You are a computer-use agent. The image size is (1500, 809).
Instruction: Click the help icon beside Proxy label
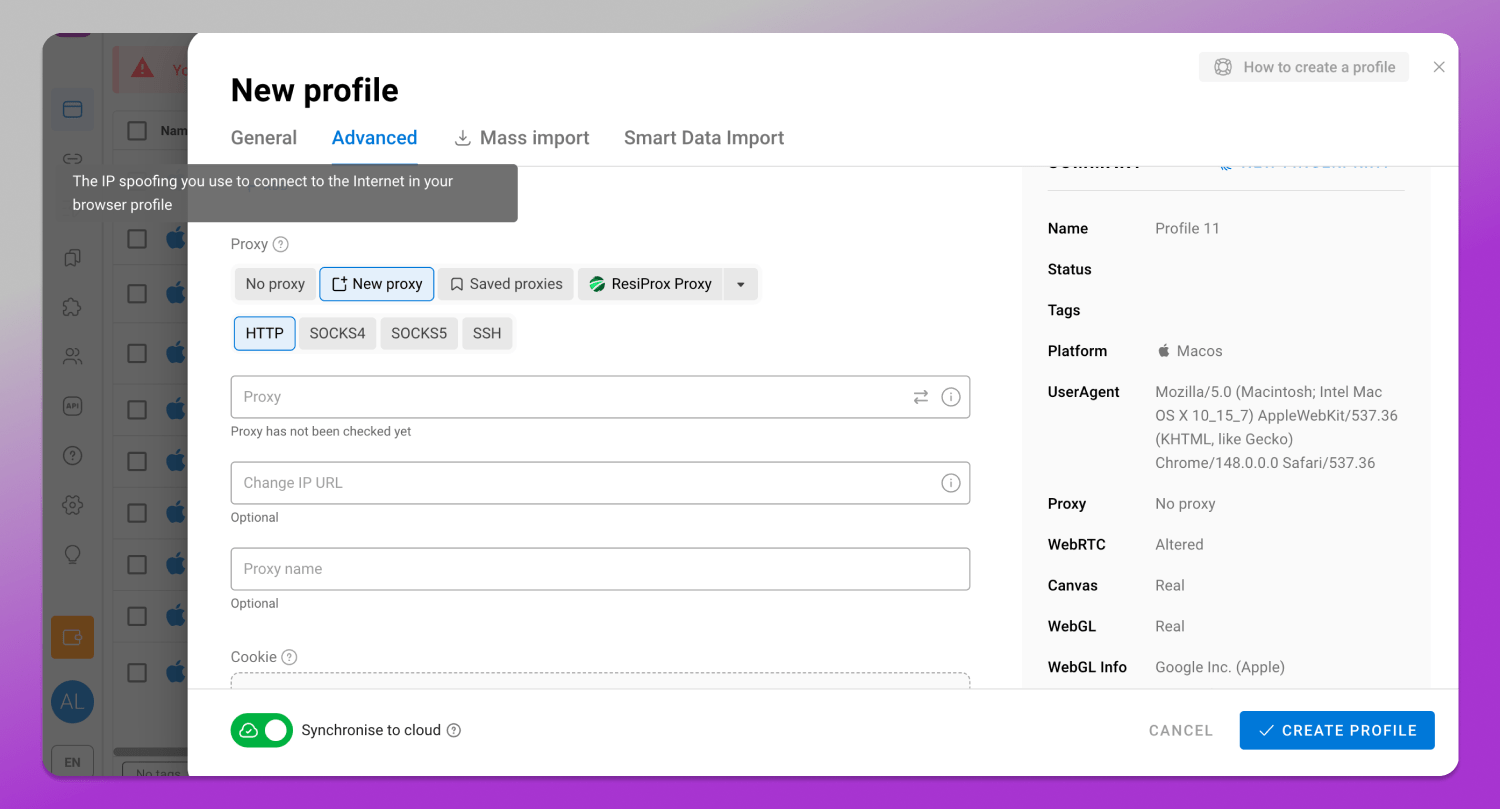coord(281,244)
